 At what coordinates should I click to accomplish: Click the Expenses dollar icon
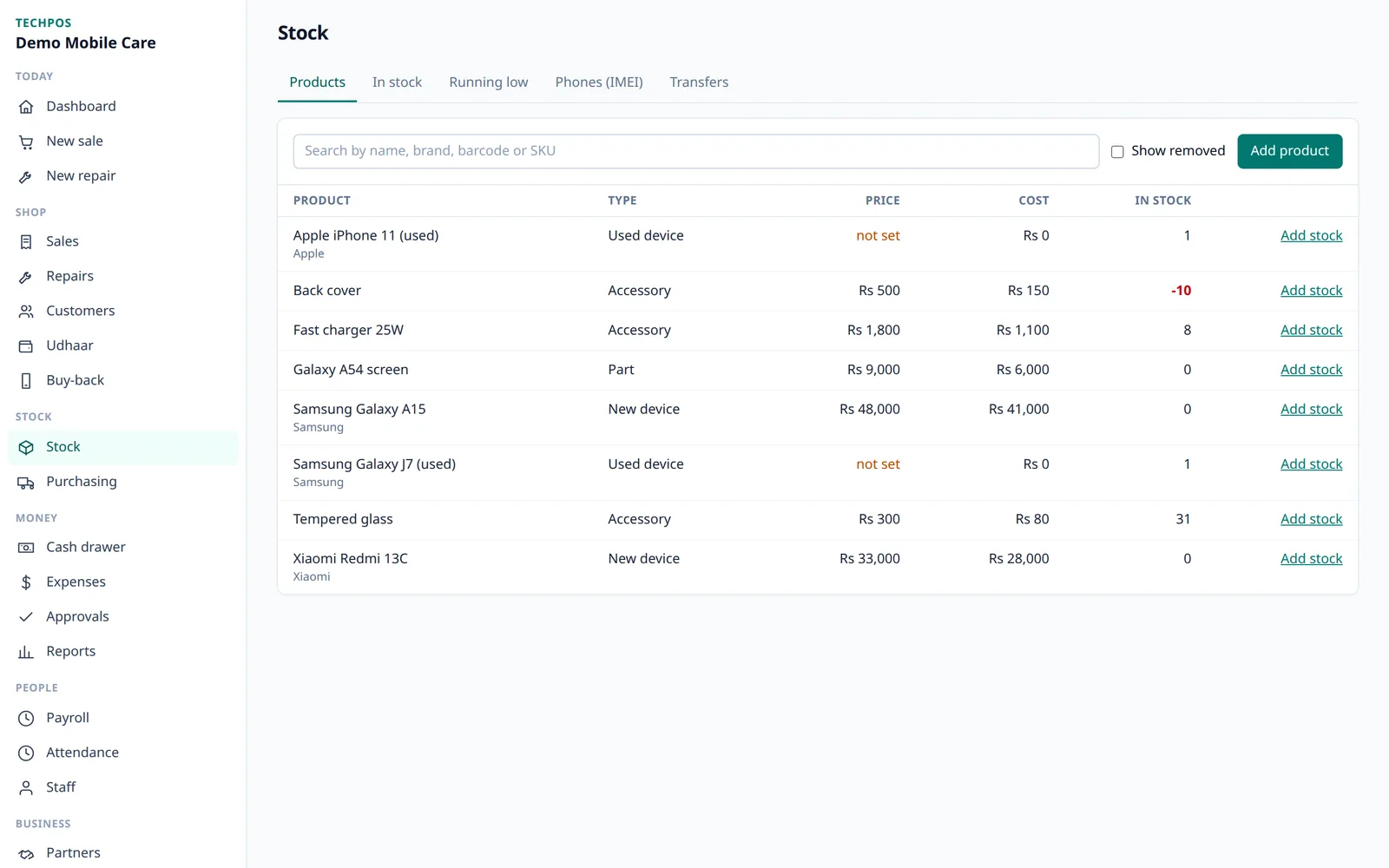(x=26, y=582)
